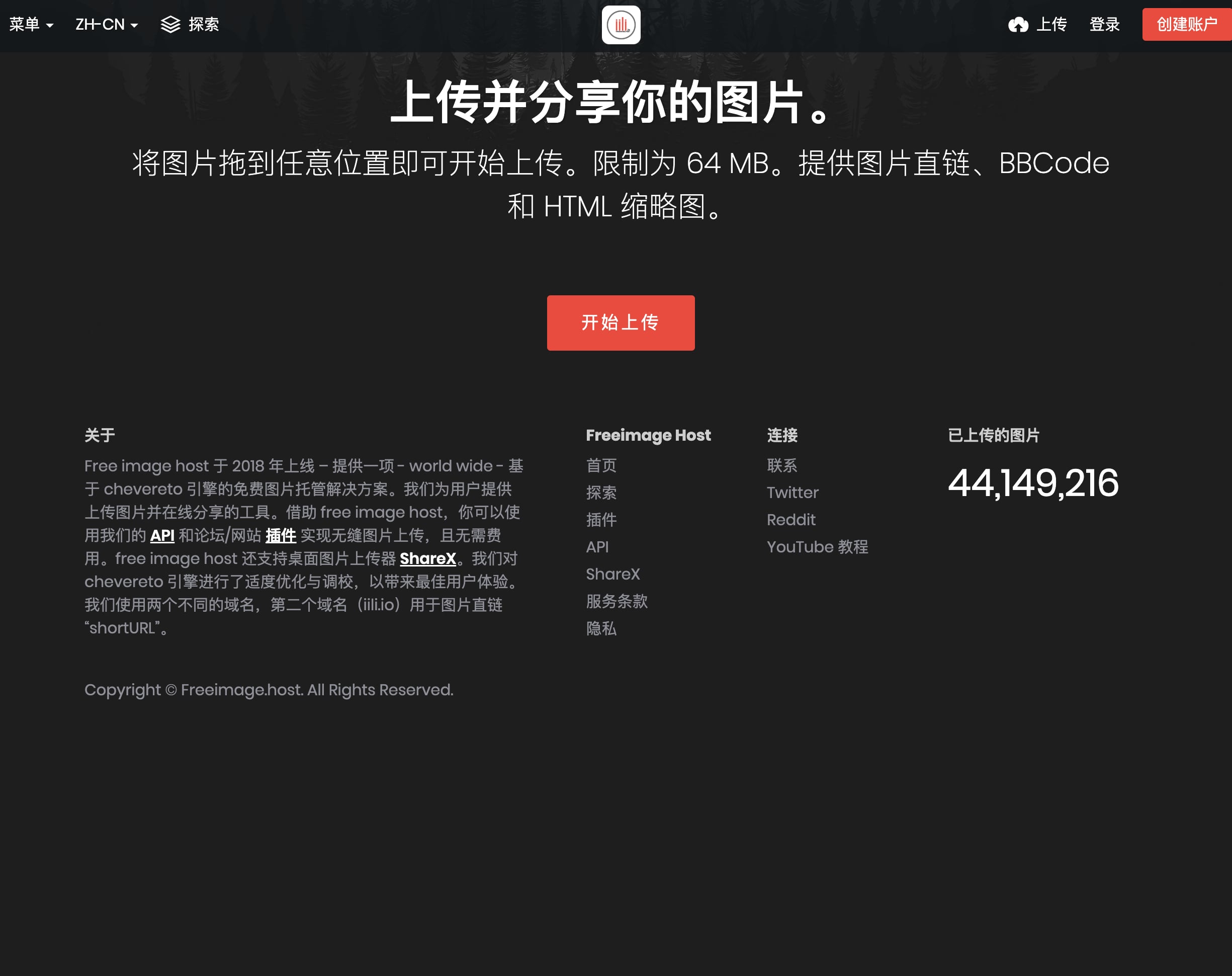The image size is (1232, 976).
Task: Open the underlined 插件 link in the about text
Action: 281,535
